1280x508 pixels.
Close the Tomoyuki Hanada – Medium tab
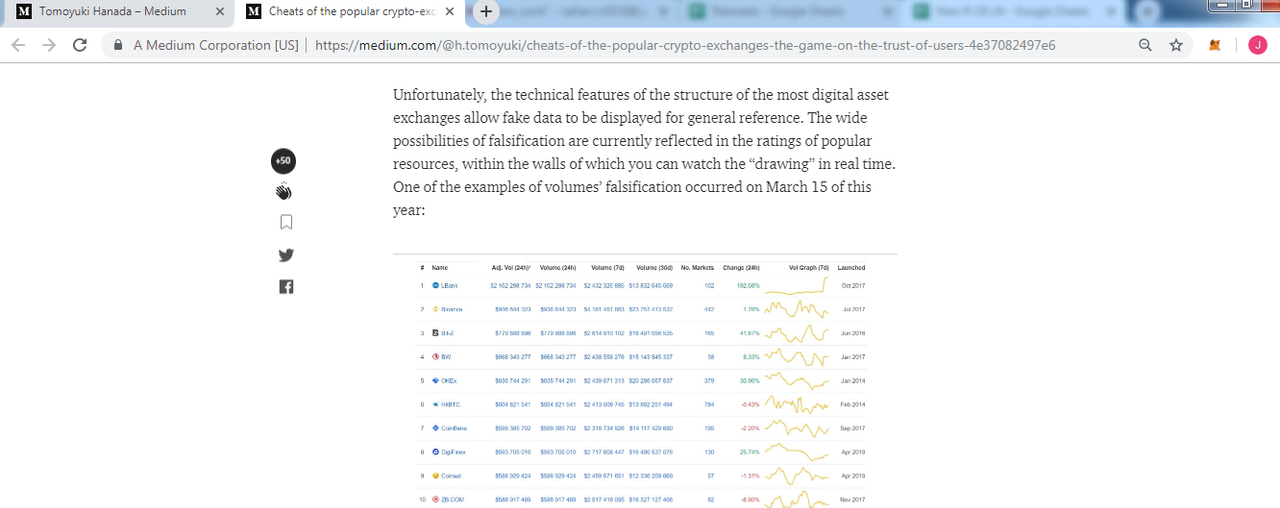click(220, 12)
